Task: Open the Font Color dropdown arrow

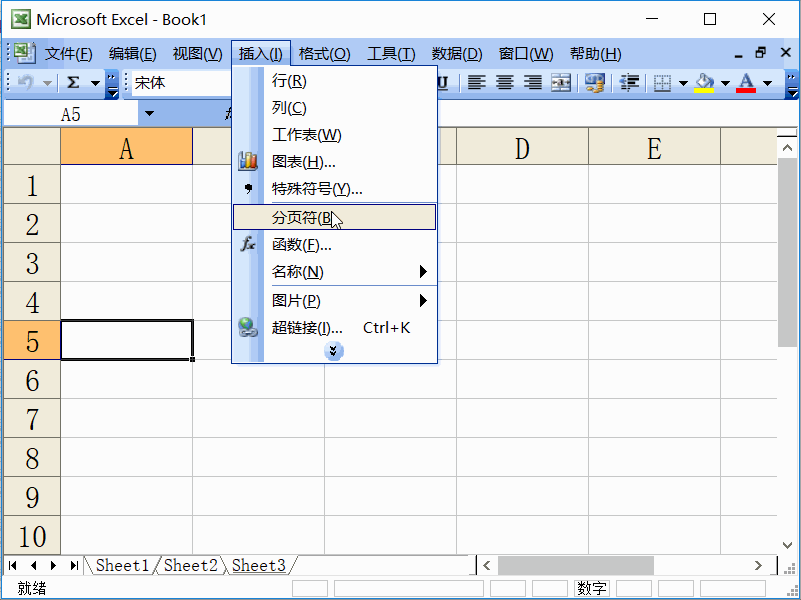Action: 767,83
